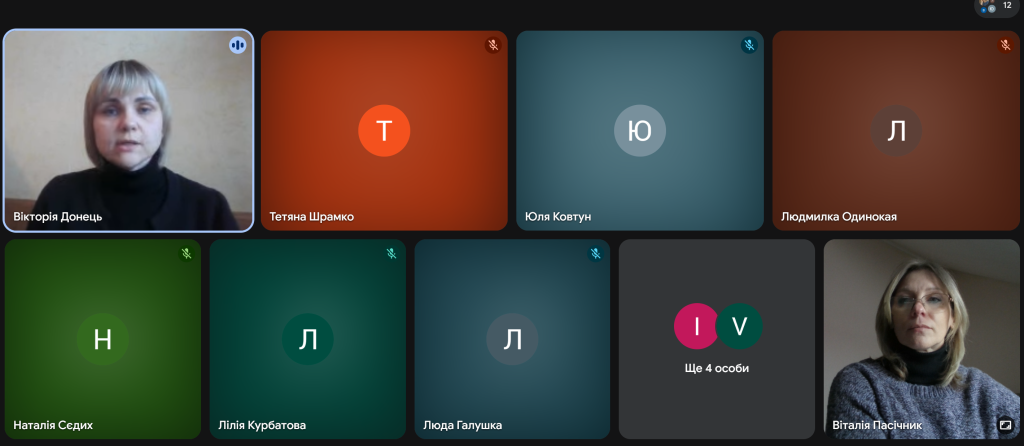Click the speaking indicator on Вікторія Донець's tile
1024x446 pixels.
(x=237, y=45)
